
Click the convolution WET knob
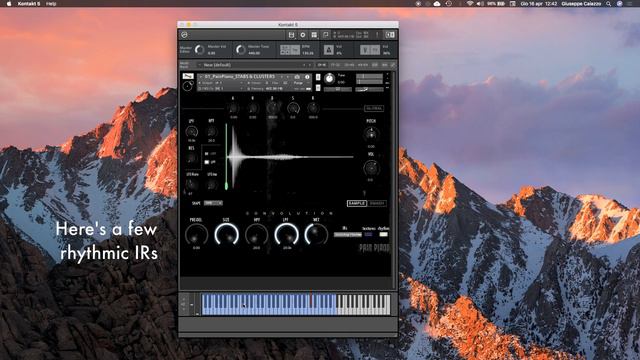tap(316, 235)
